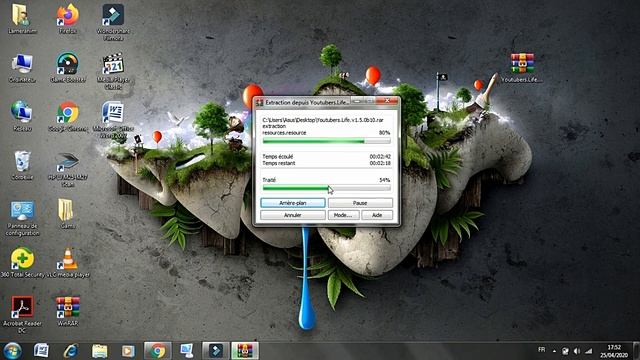Show hidden tray icons arrow
640x360 pixels.
554,351
